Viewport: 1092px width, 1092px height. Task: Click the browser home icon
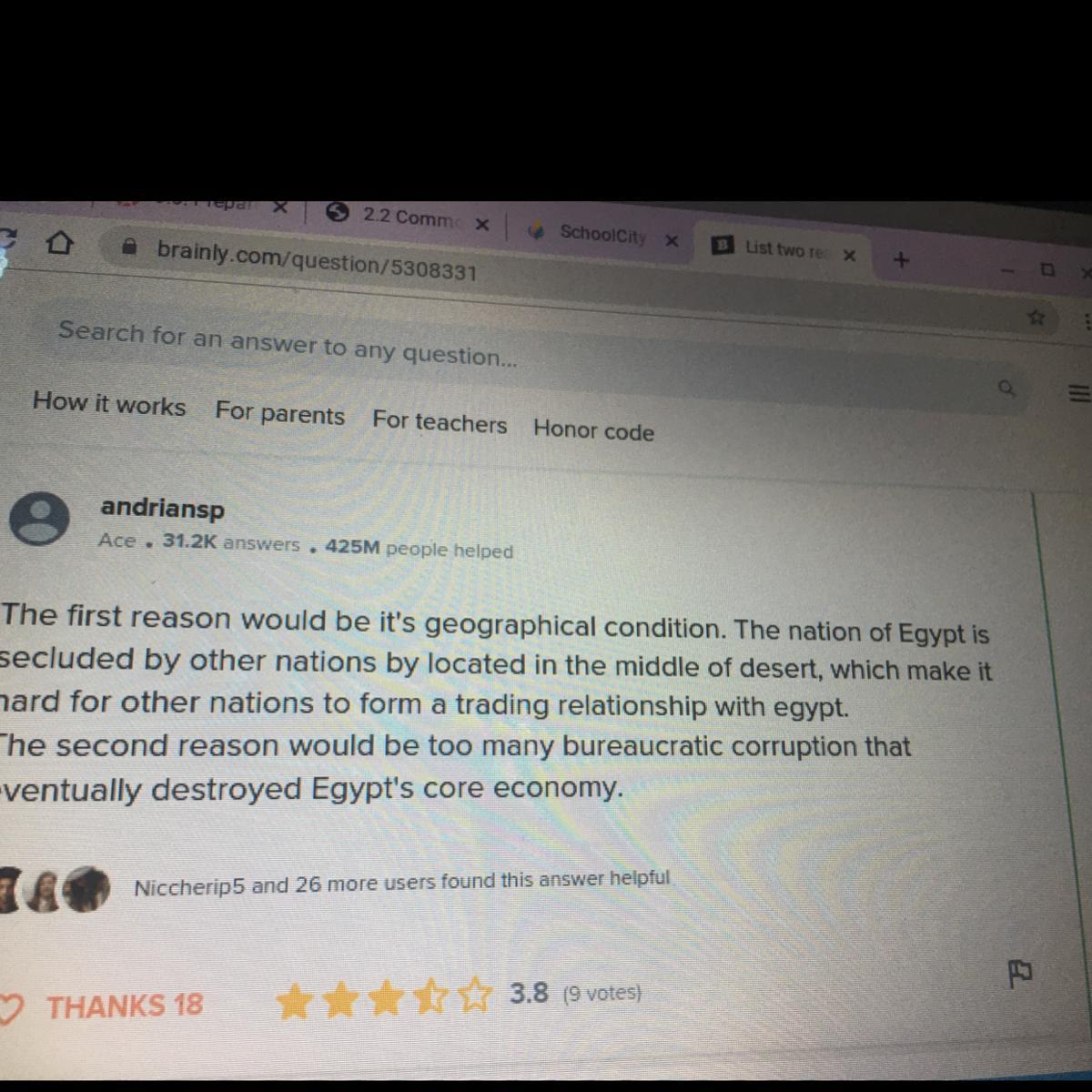point(60,243)
